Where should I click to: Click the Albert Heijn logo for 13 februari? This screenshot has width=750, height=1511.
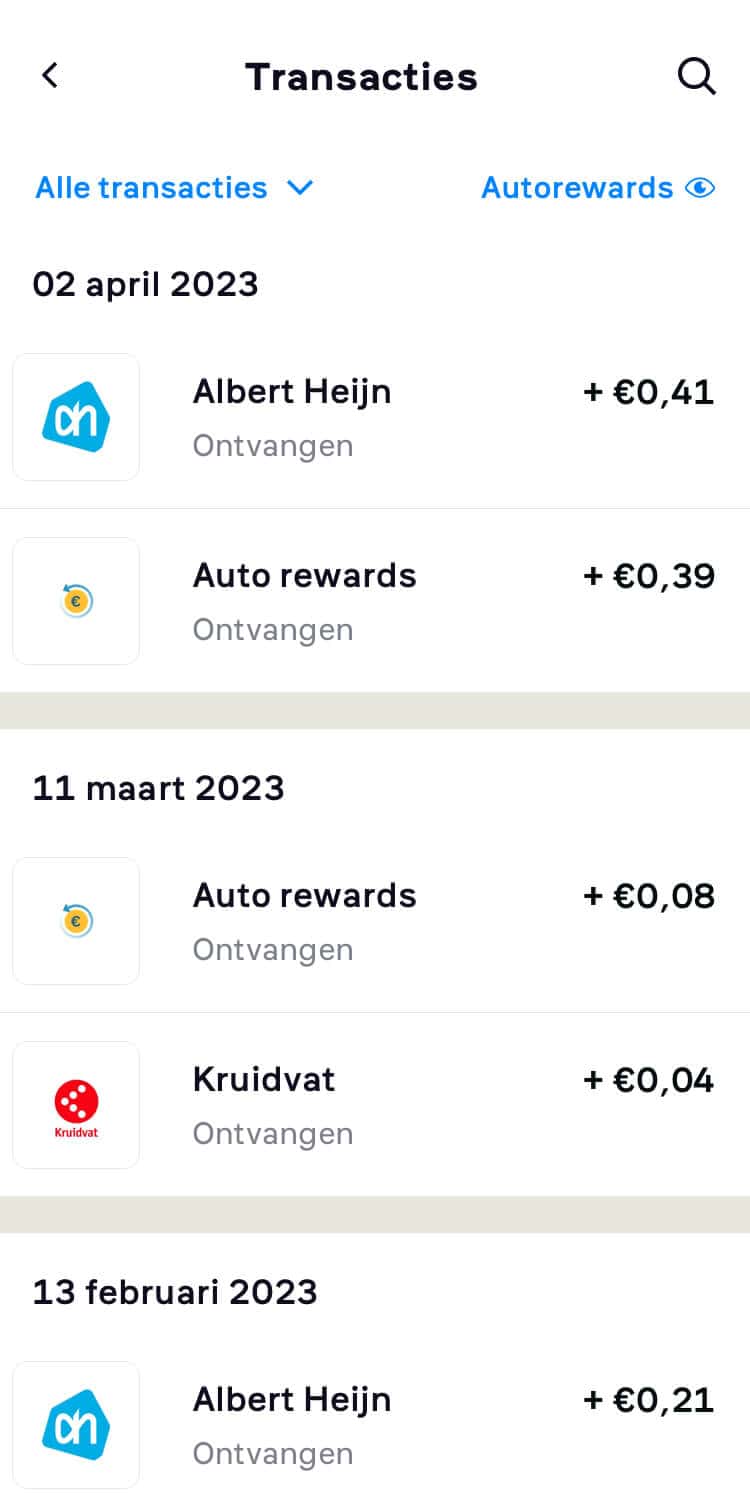(76, 1425)
